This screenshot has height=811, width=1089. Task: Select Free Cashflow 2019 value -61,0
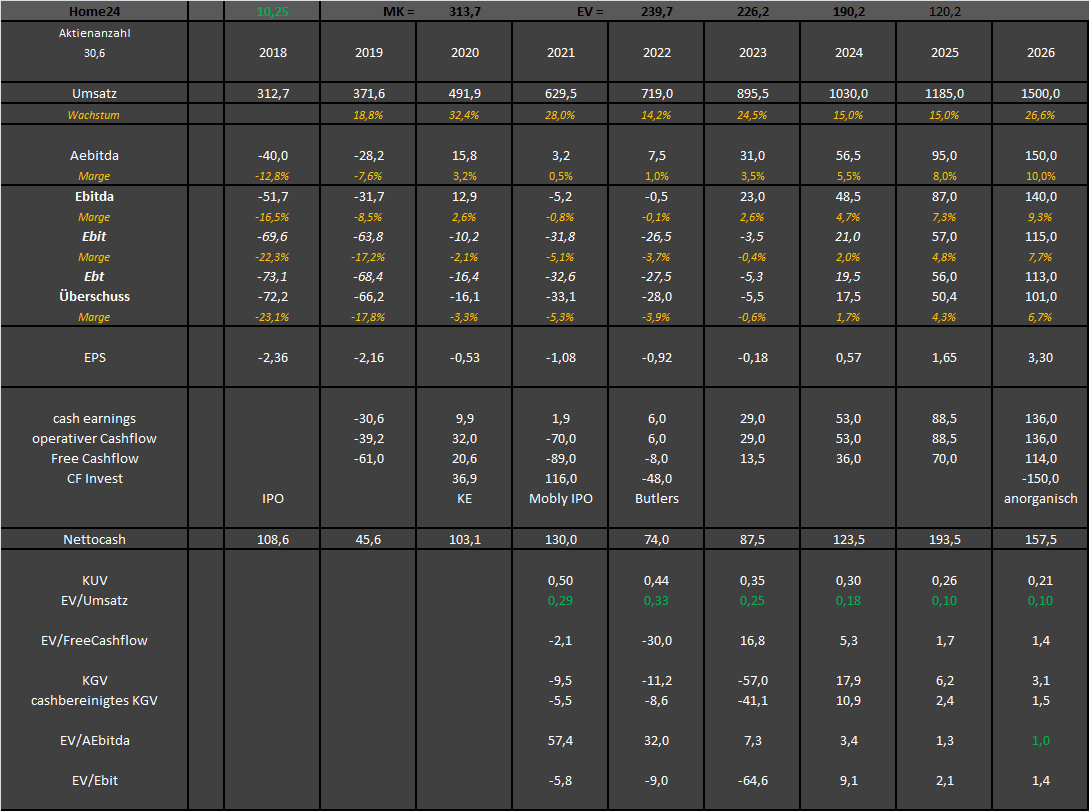coord(368,459)
